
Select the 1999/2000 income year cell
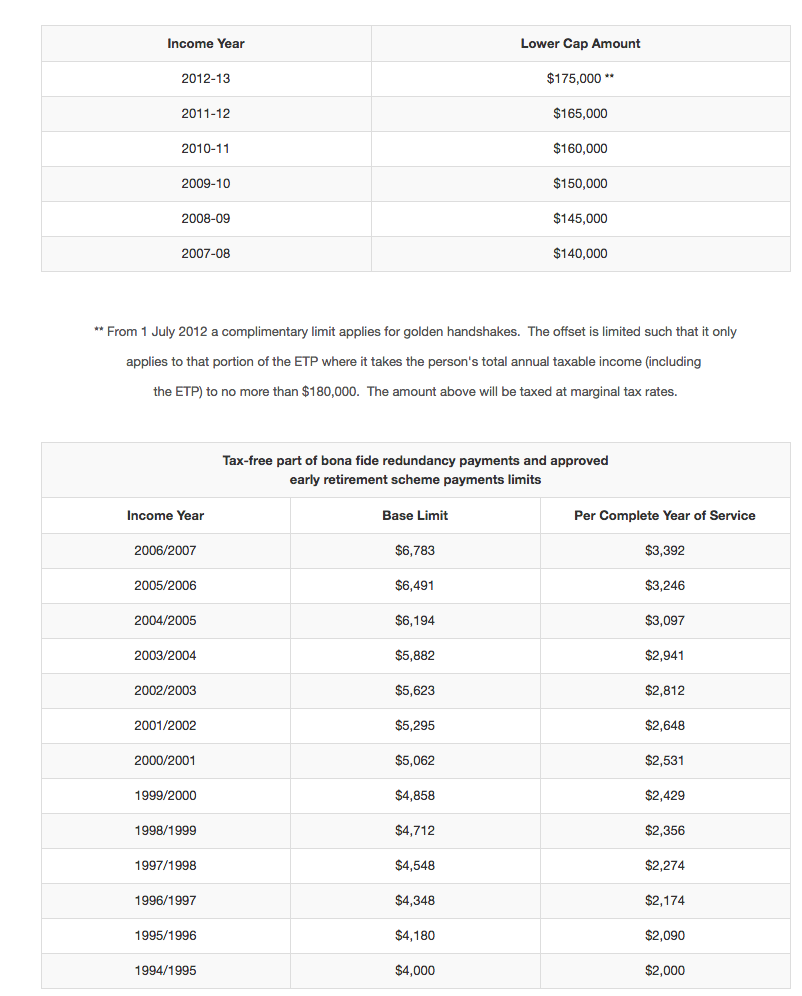(165, 796)
